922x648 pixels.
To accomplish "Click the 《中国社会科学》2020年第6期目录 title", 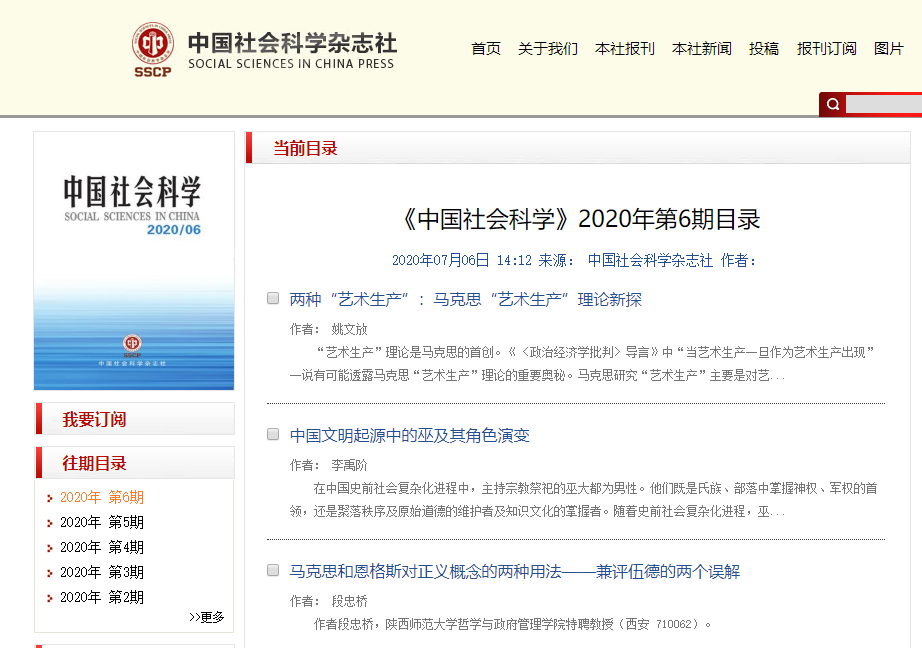I will tap(580, 219).
